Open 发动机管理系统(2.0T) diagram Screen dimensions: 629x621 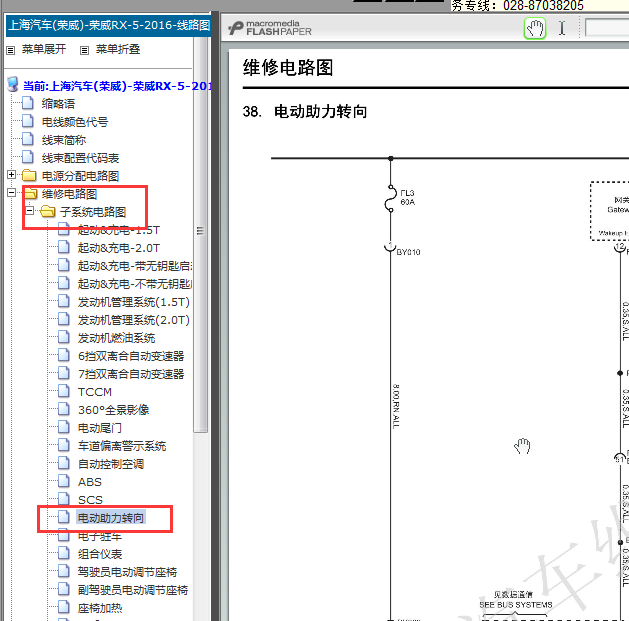point(134,320)
